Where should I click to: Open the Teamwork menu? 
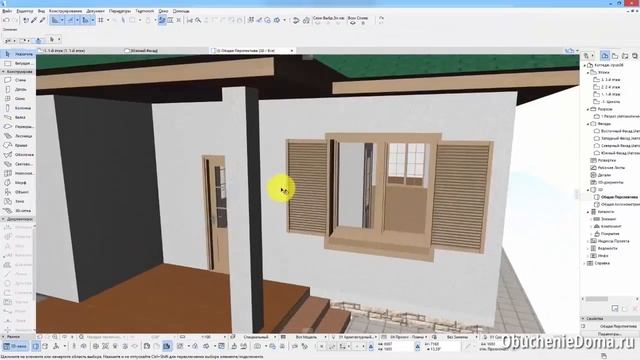144,11
